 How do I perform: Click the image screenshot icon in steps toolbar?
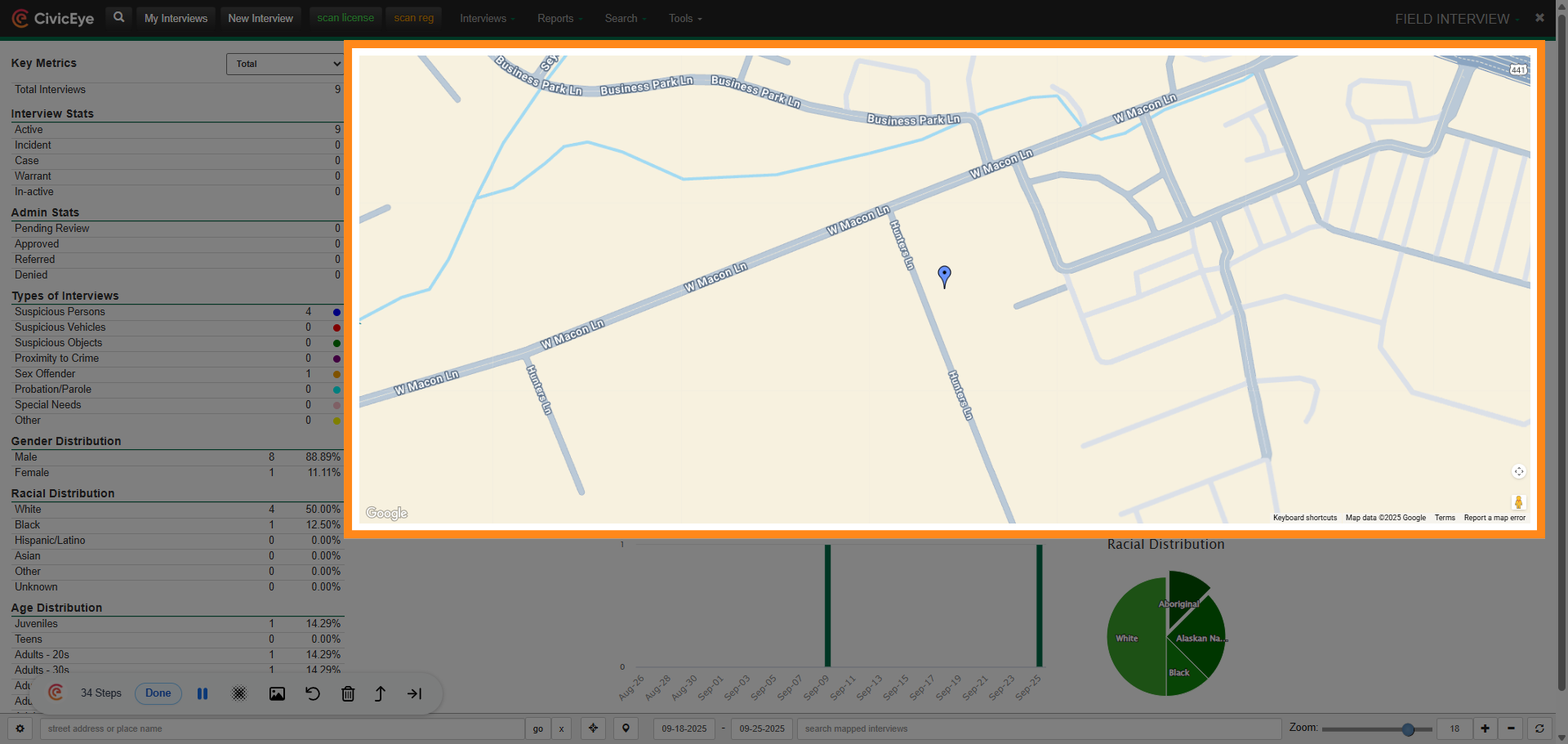(x=278, y=693)
